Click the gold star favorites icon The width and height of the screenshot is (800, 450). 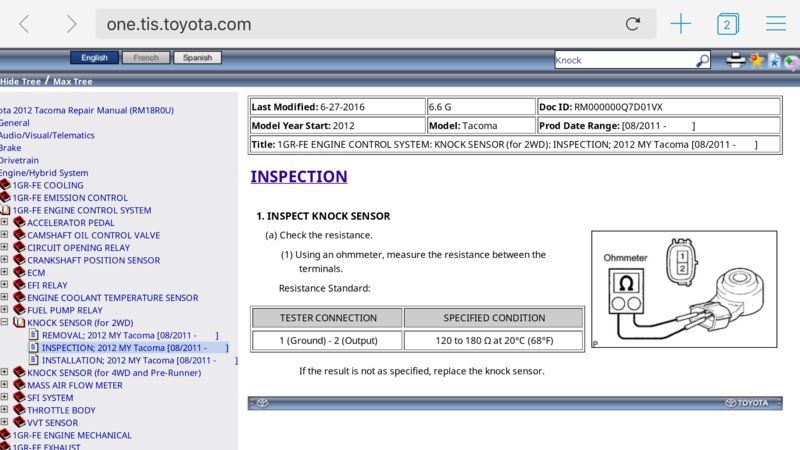(757, 60)
